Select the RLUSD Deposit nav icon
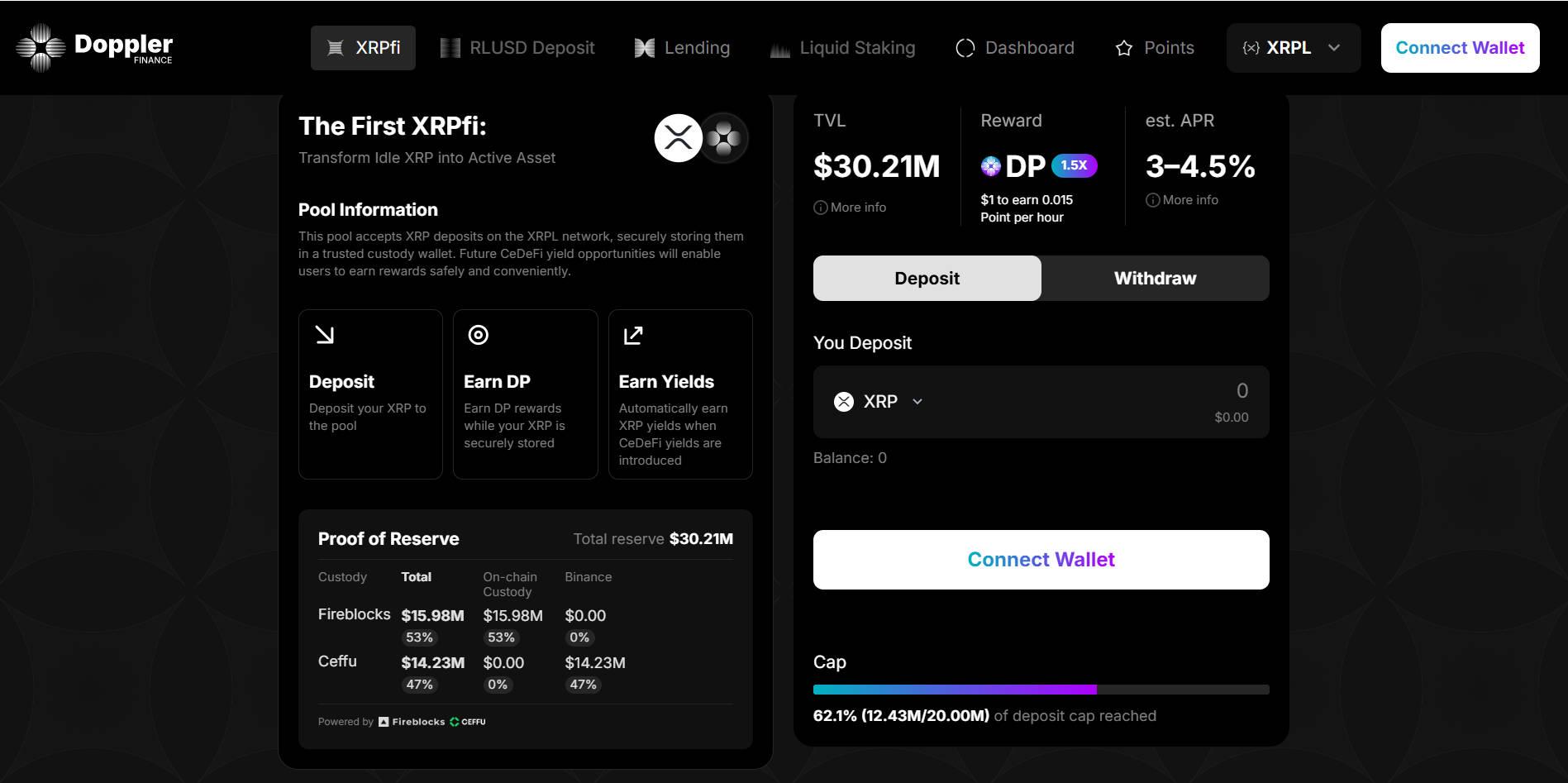Image resolution: width=1568 pixels, height=783 pixels. [450, 47]
